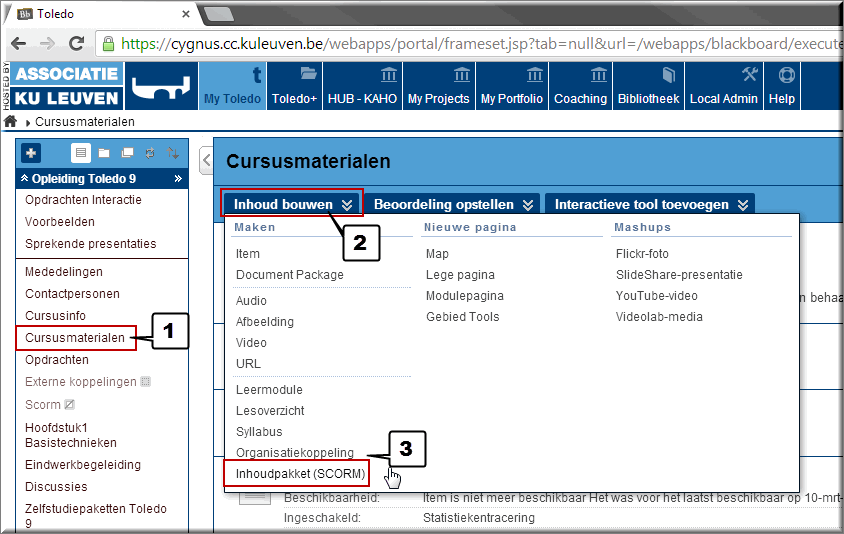844x534 pixels.
Task: Click the reorder menu arrows icon
Action: (x=173, y=153)
